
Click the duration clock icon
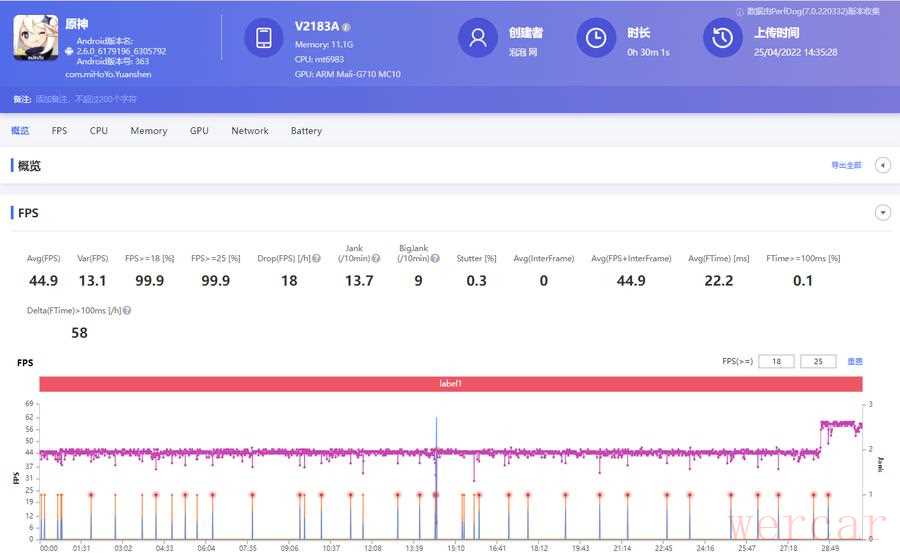(x=595, y=38)
